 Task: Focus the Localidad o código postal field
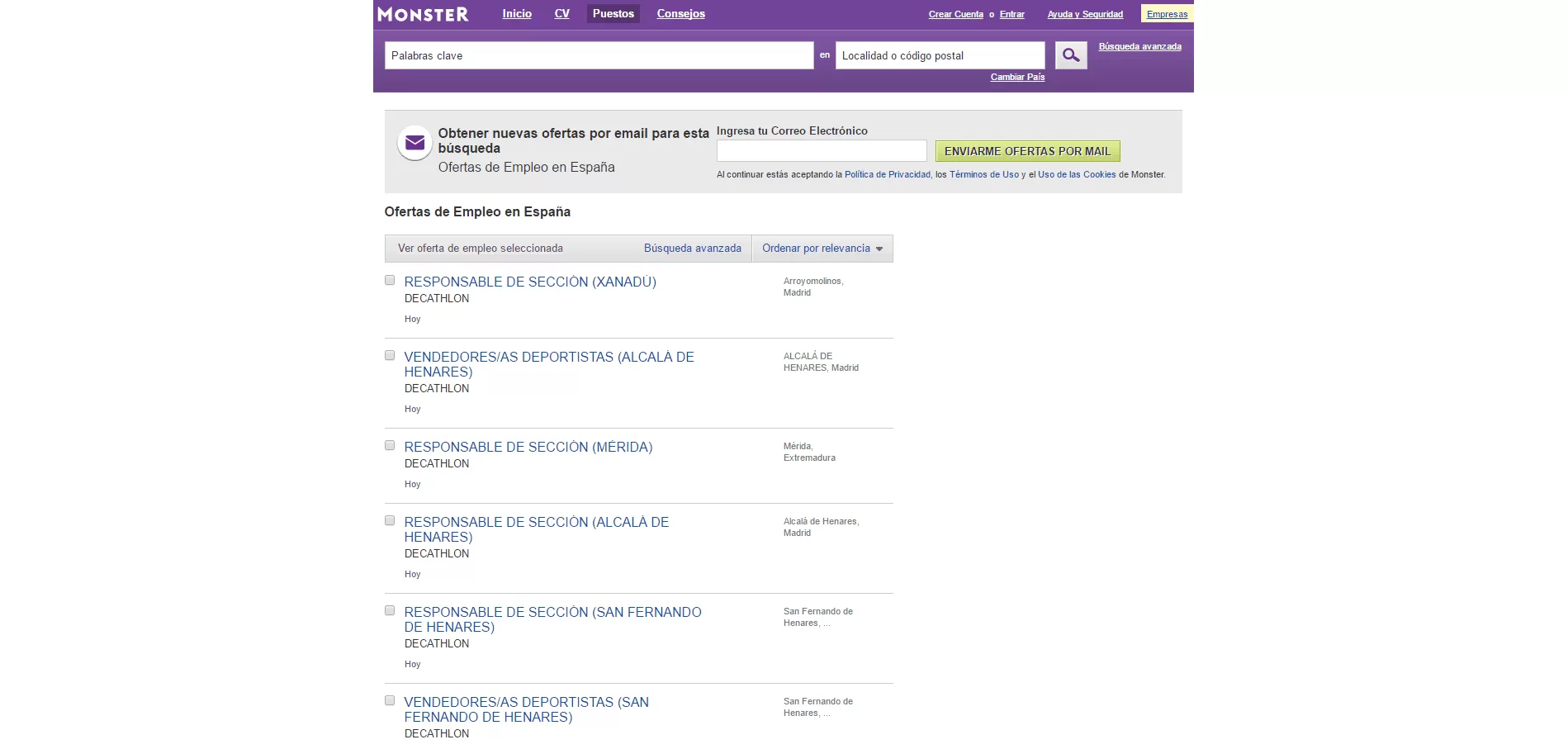point(940,55)
